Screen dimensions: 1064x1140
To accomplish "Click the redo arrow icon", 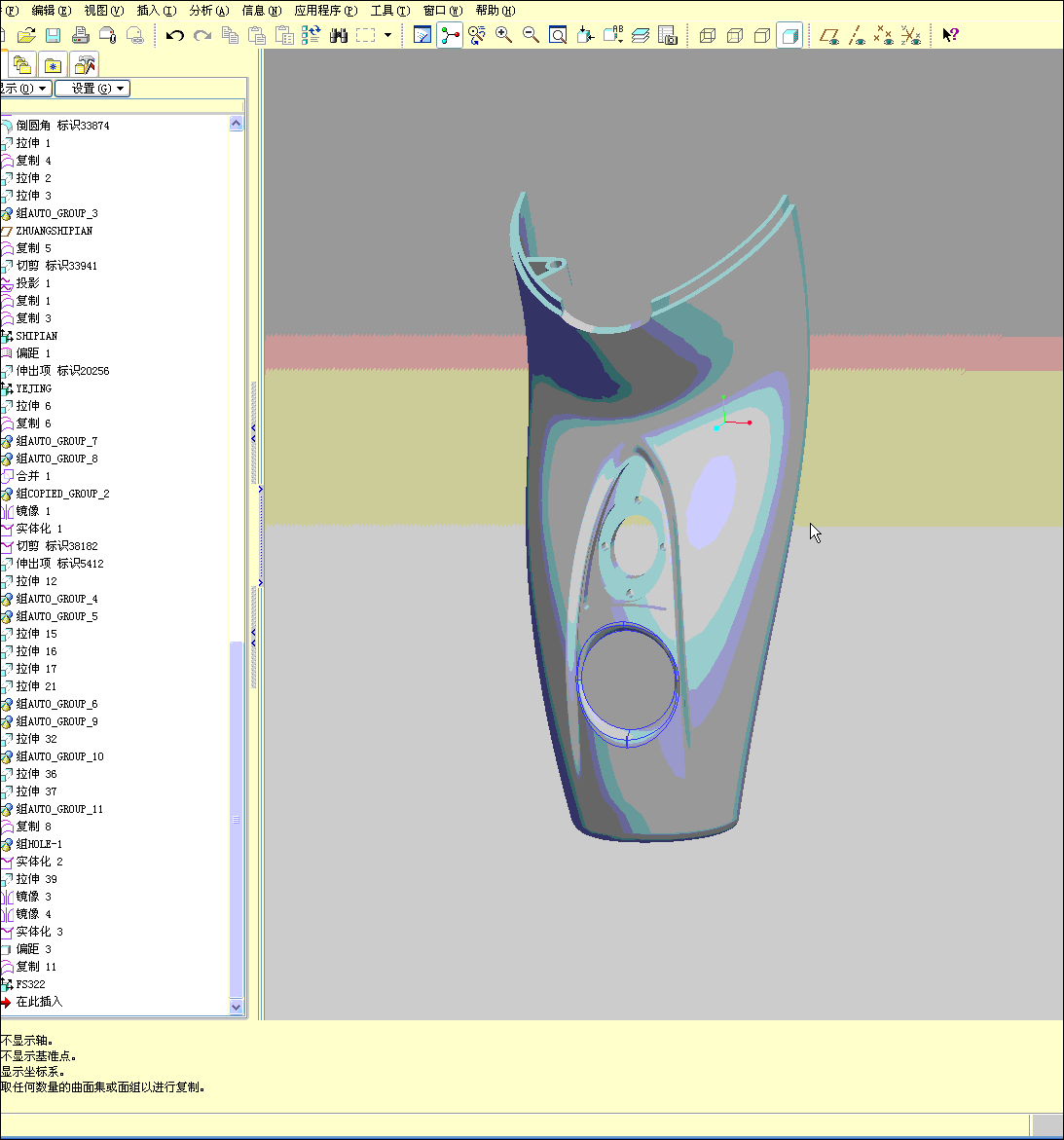I will click(202, 35).
